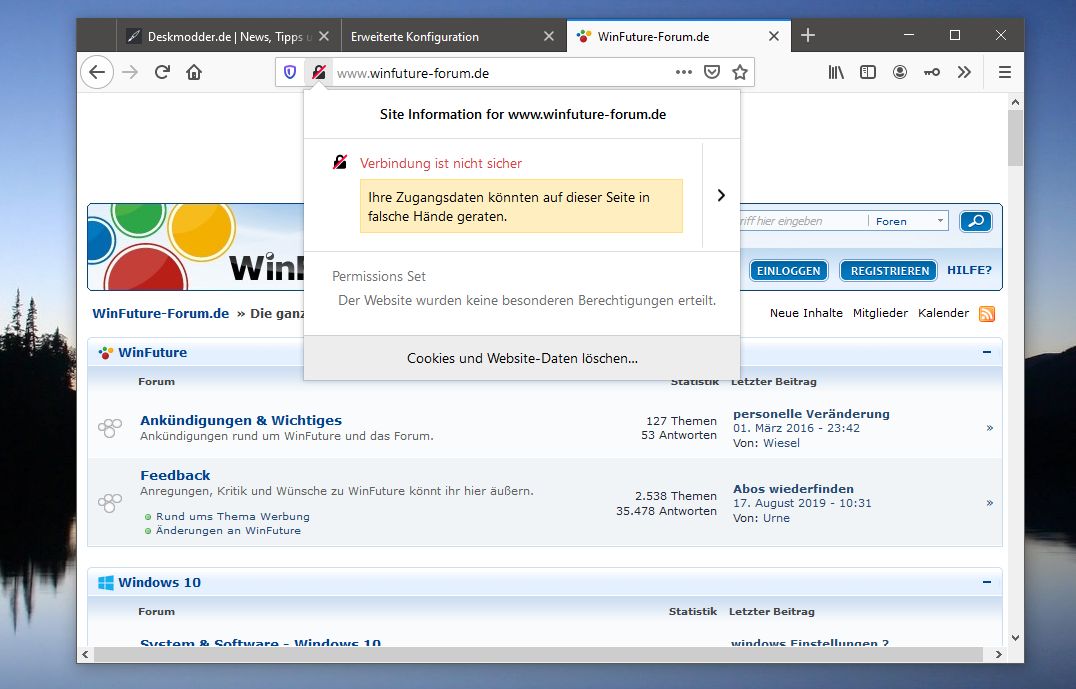Go back using the back arrow

pos(97,72)
